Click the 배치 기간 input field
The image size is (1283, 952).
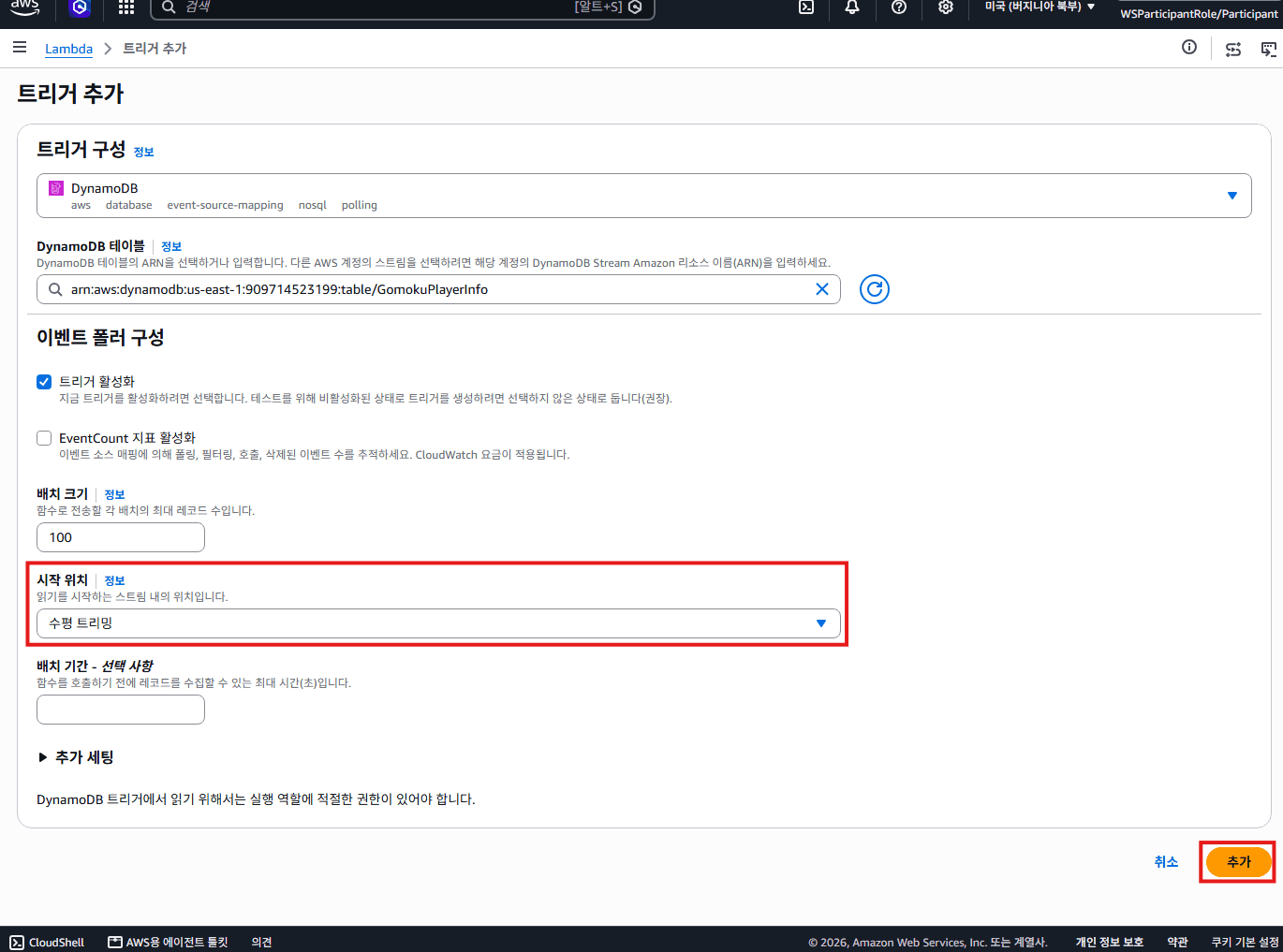pos(121,710)
